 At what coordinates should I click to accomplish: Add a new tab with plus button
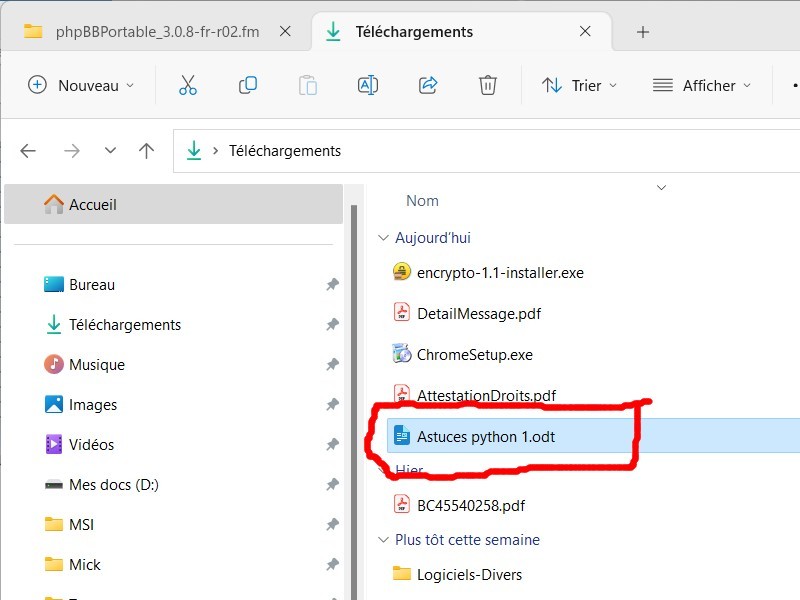[x=643, y=32]
